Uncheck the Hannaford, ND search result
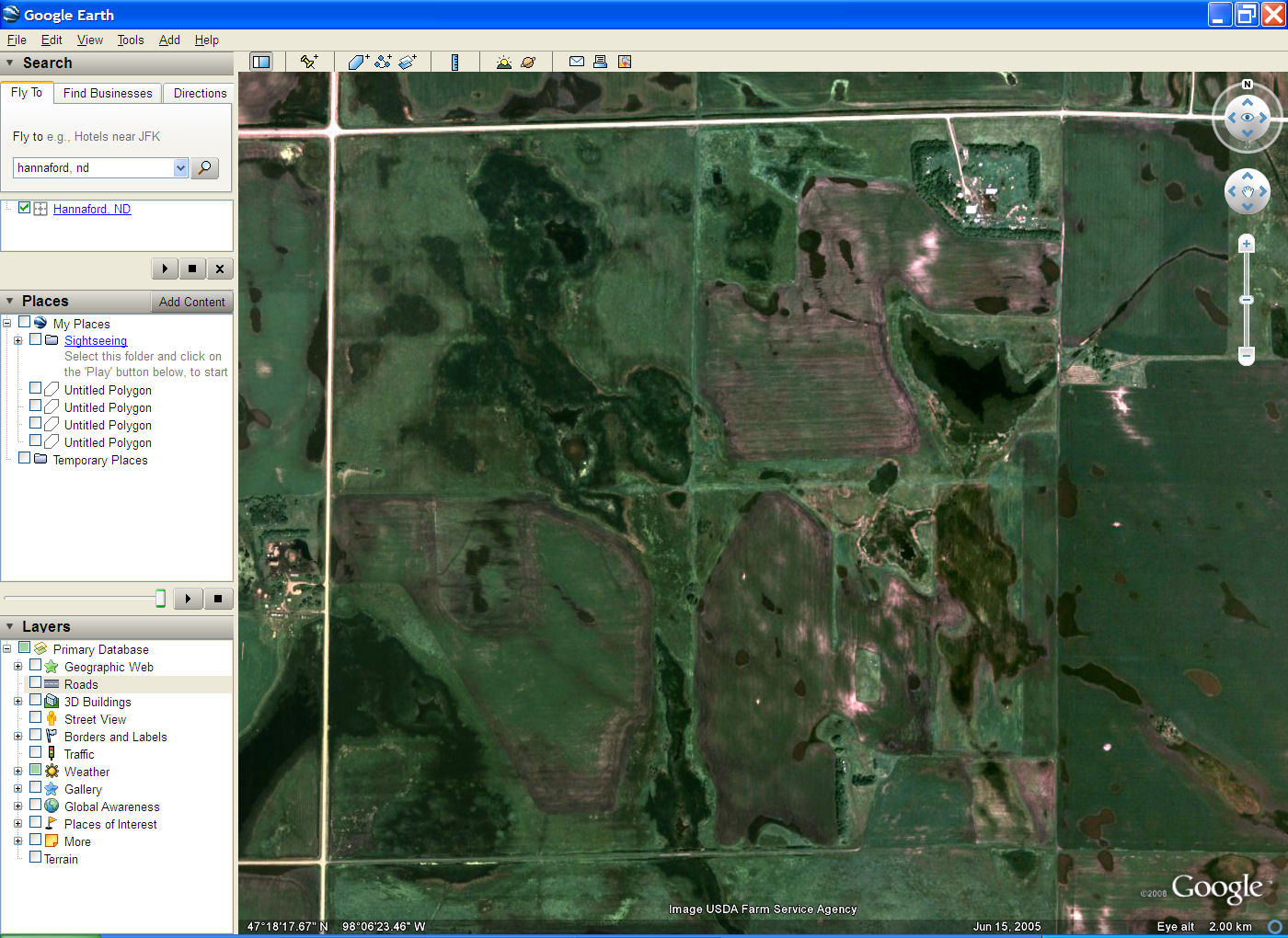This screenshot has height=938, width=1288. (24, 208)
